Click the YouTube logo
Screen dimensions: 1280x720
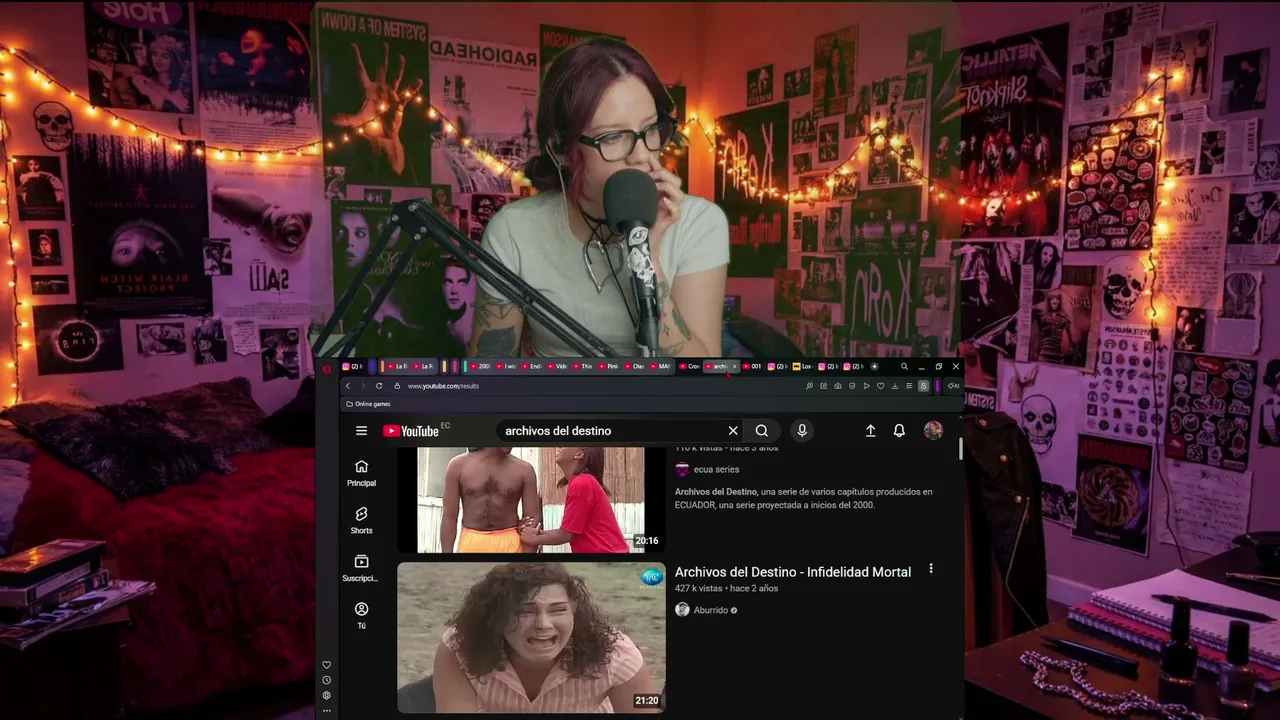tap(411, 431)
